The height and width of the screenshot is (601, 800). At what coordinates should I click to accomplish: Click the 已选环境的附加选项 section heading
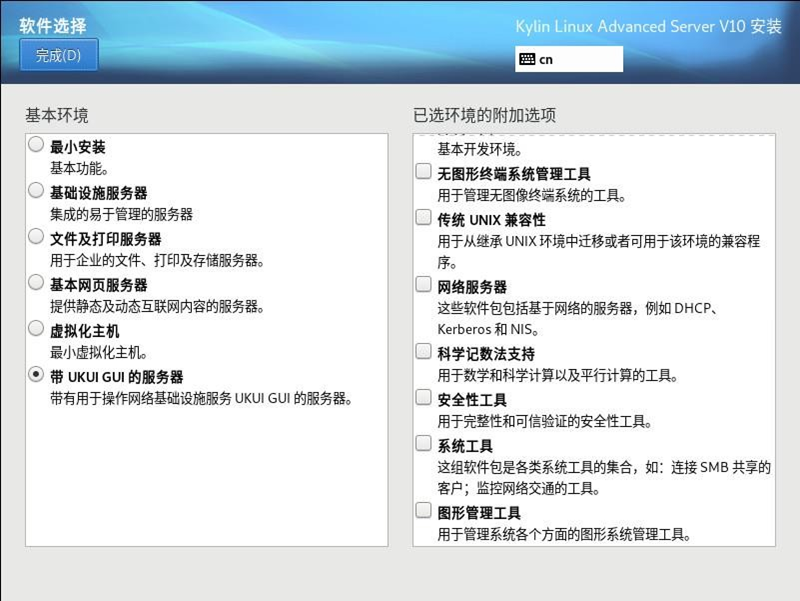[x=485, y=115]
